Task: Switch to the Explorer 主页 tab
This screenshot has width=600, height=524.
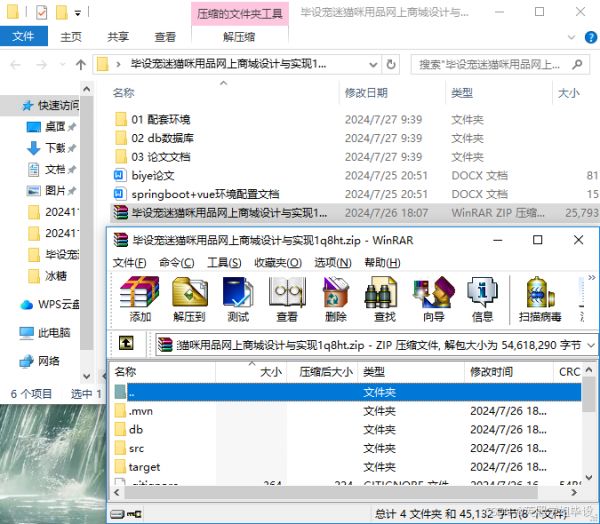Action: [x=71, y=37]
